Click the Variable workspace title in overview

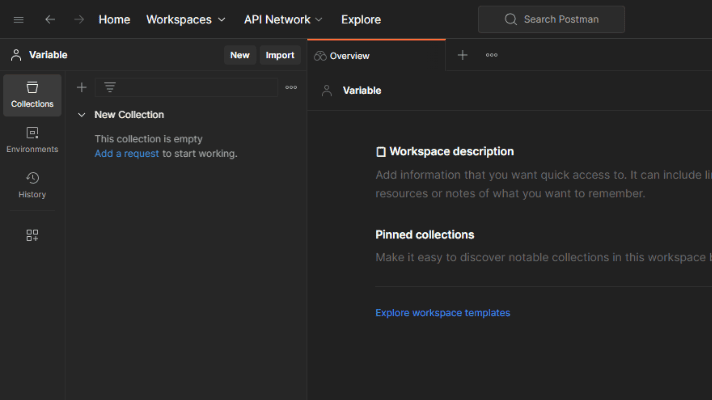362,90
